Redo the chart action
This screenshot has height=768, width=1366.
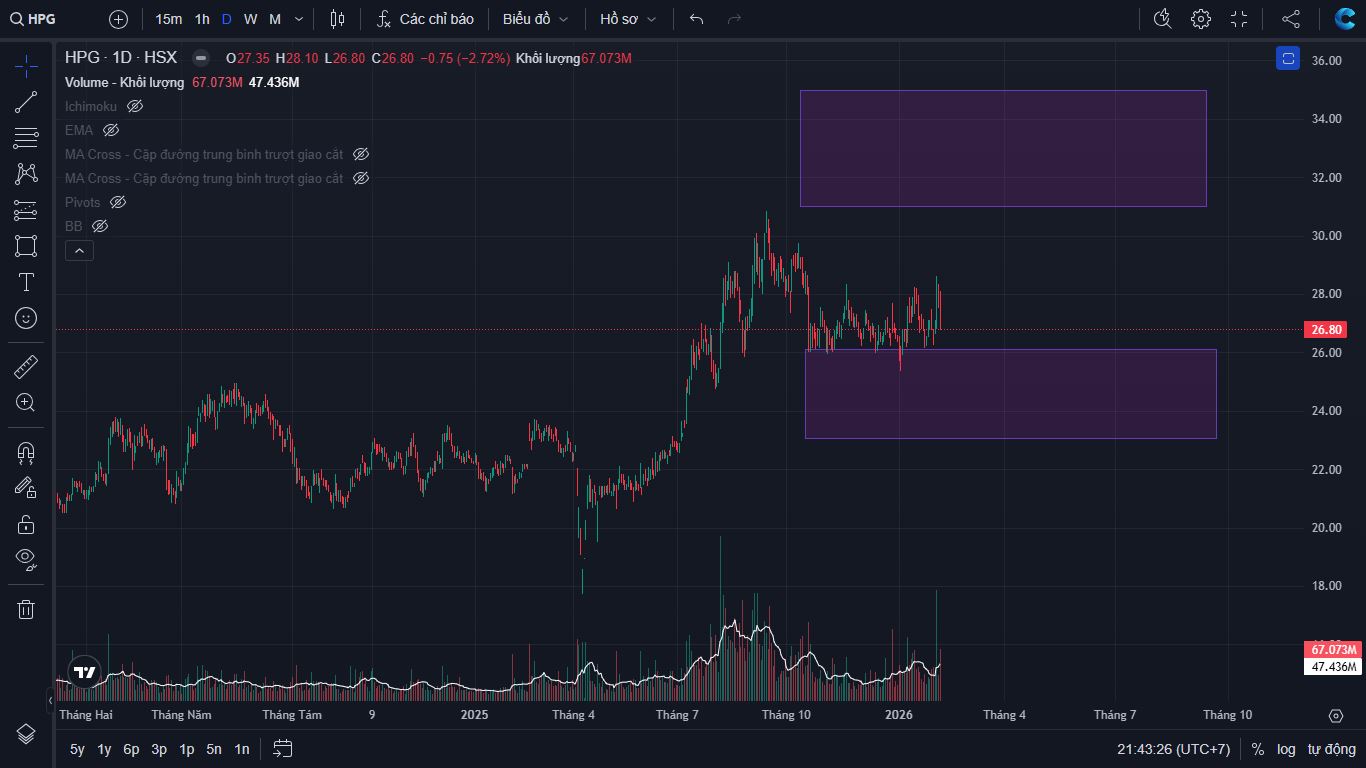point(735,19)
